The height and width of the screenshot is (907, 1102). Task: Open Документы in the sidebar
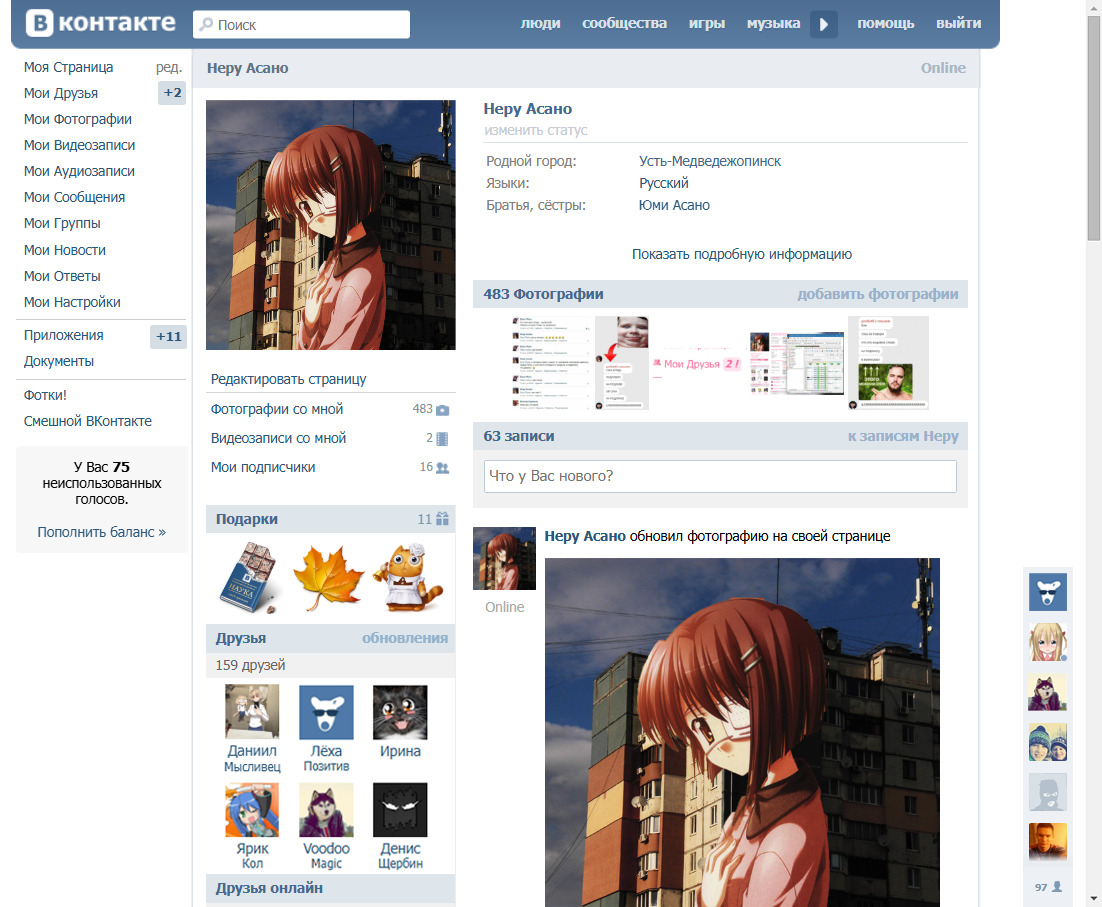(59, 361)
